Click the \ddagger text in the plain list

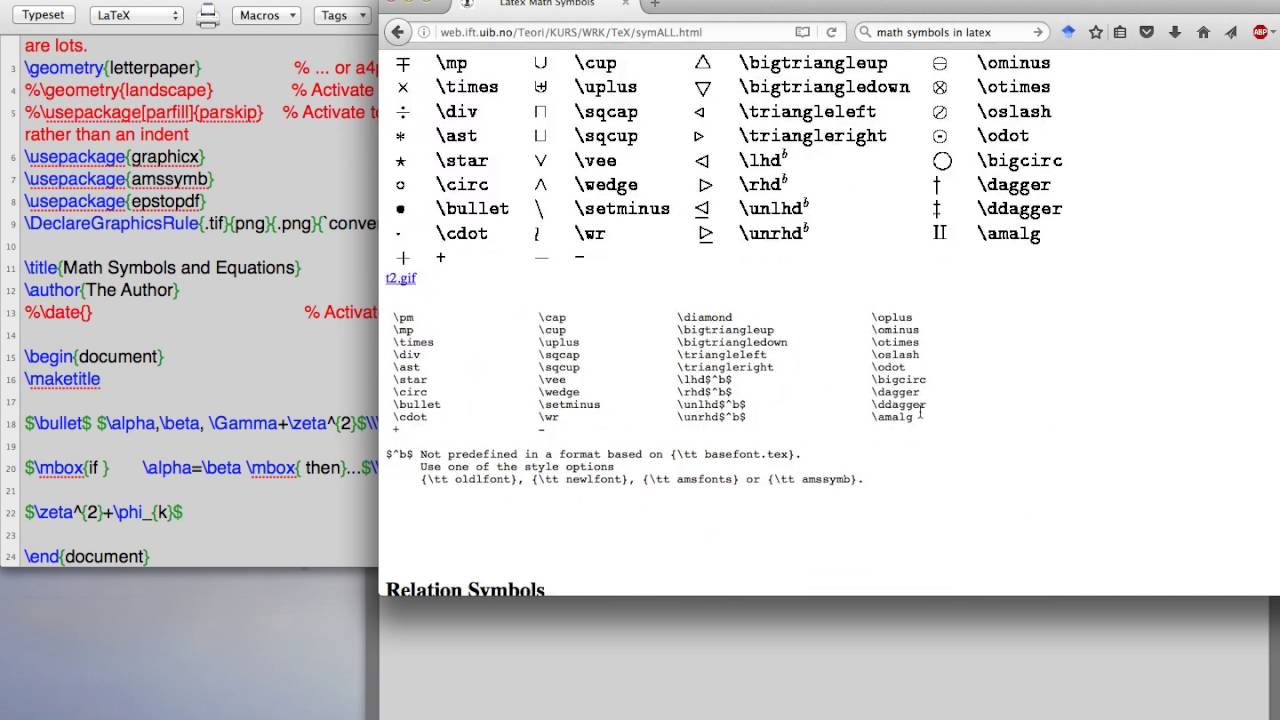pos(898,405)
